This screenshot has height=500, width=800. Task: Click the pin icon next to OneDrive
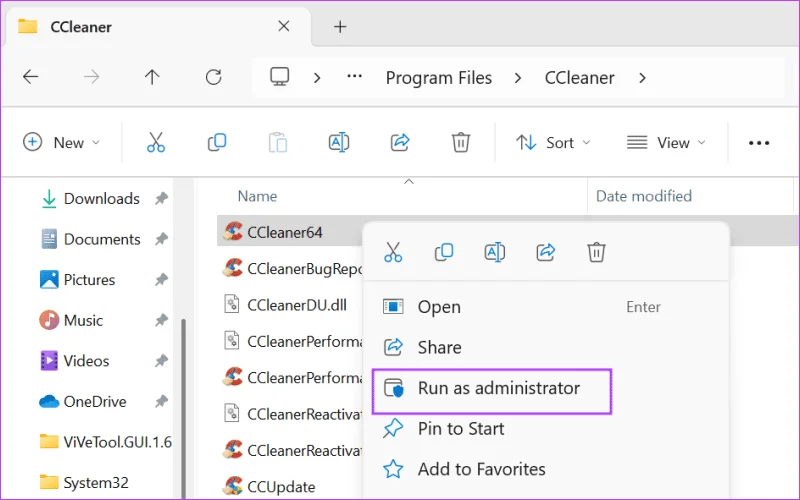[161, 402]
